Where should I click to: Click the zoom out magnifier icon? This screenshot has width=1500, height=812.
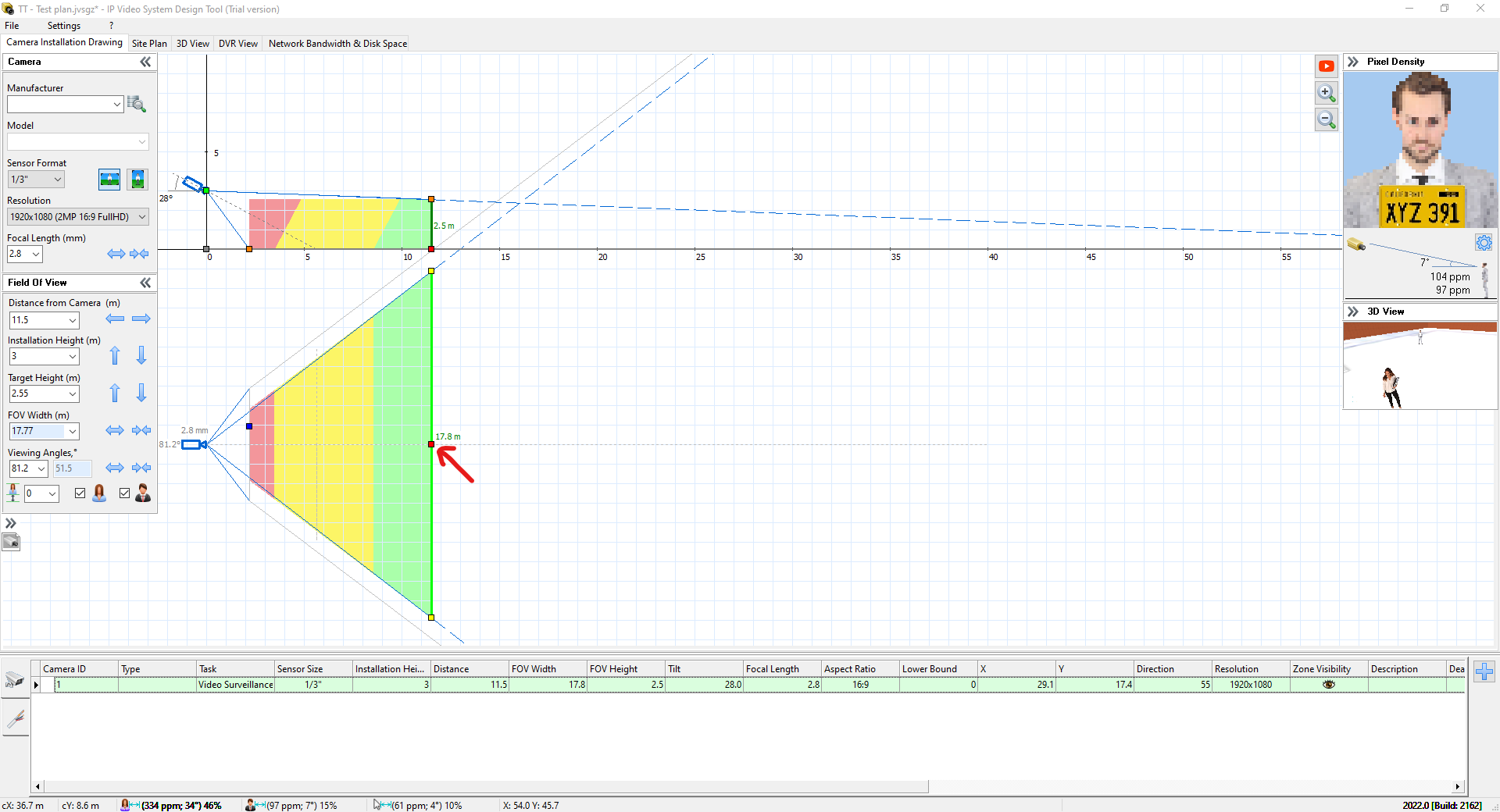1326,119
